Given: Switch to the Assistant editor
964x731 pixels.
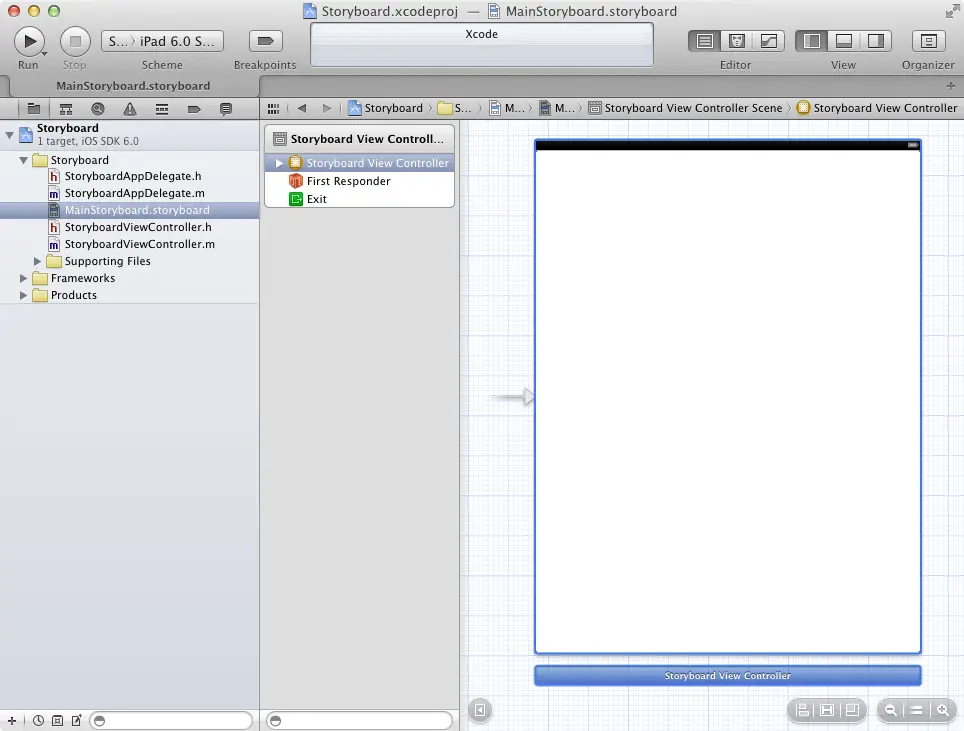Looking at the screenshot, I should [737, 41].
